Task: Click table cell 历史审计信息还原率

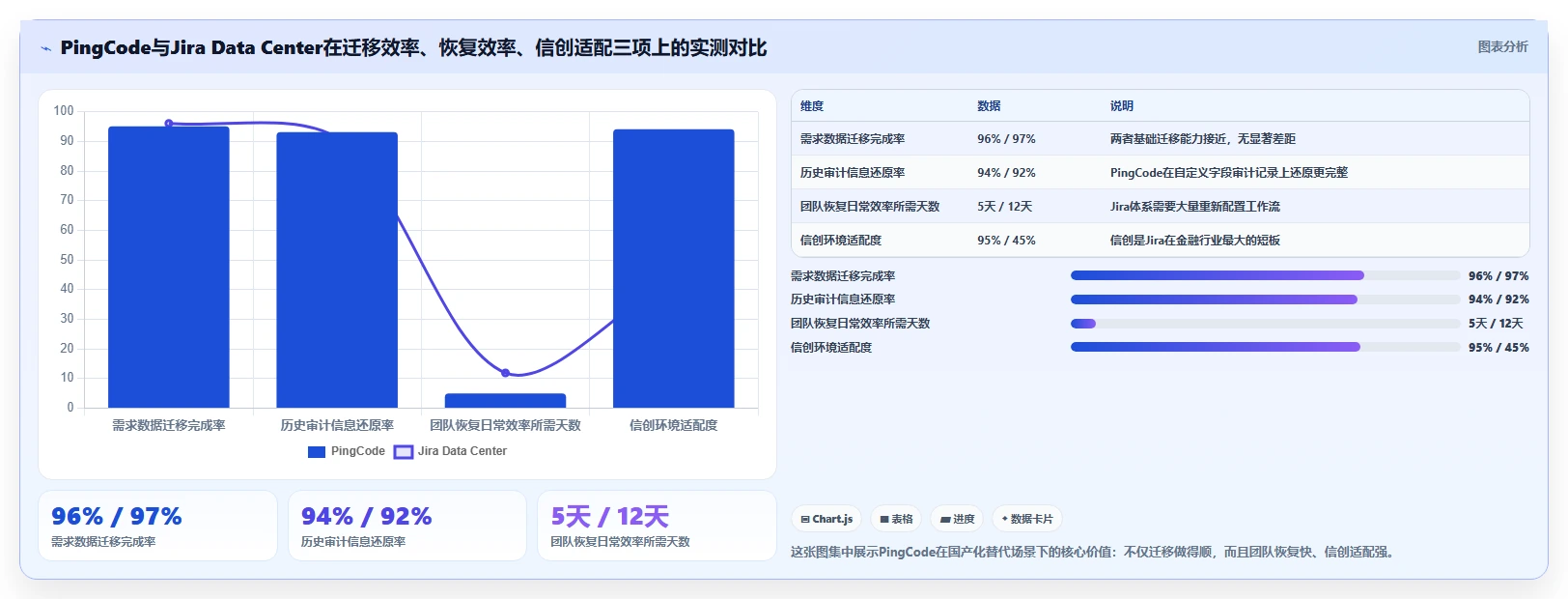Action: pyautogui.click(x=853, y=173)
